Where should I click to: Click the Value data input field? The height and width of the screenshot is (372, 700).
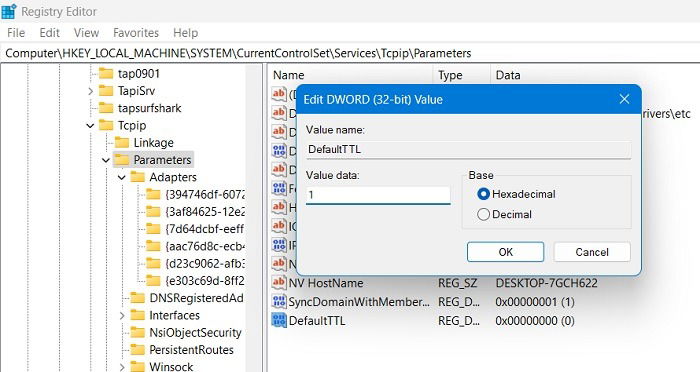pos(378,195)
